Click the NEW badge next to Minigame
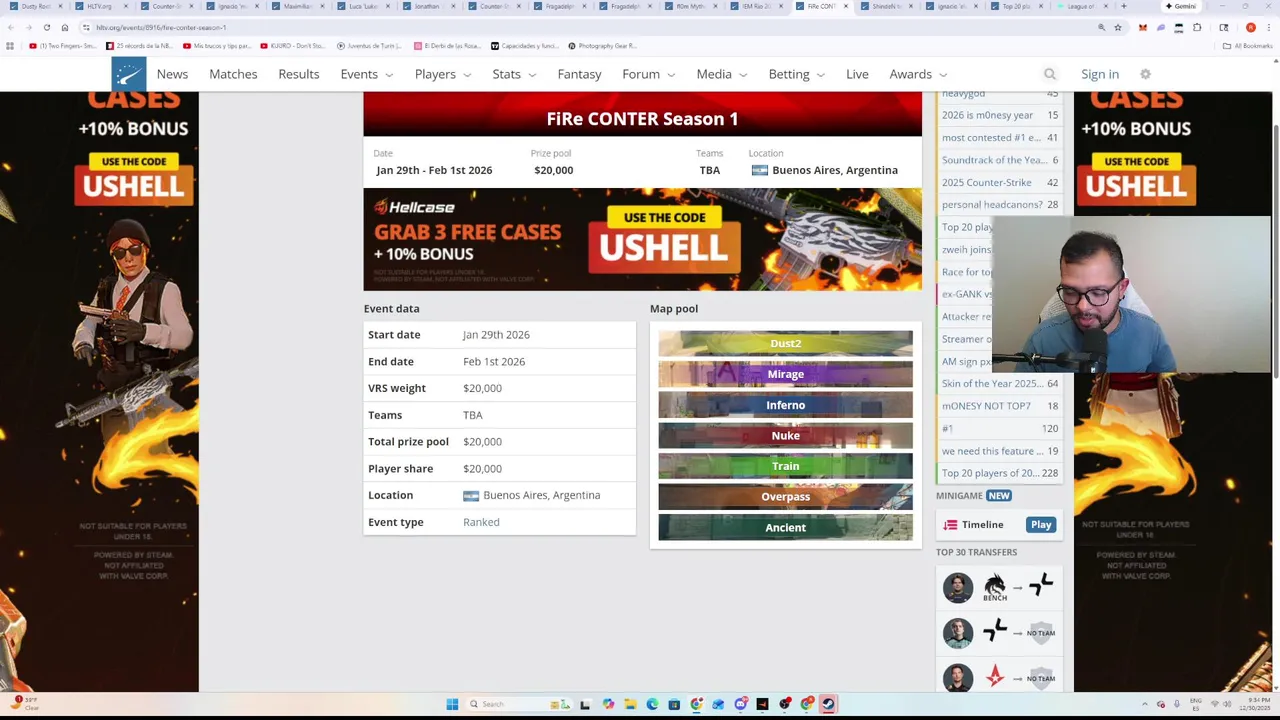The height and width of the screenshot is (720, 1280). 999,496
